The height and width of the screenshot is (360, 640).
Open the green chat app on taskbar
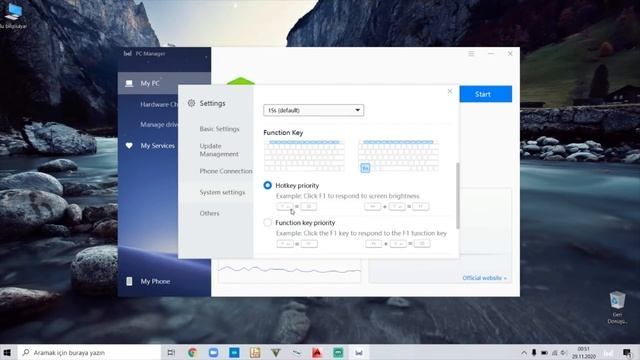(338, 352)
